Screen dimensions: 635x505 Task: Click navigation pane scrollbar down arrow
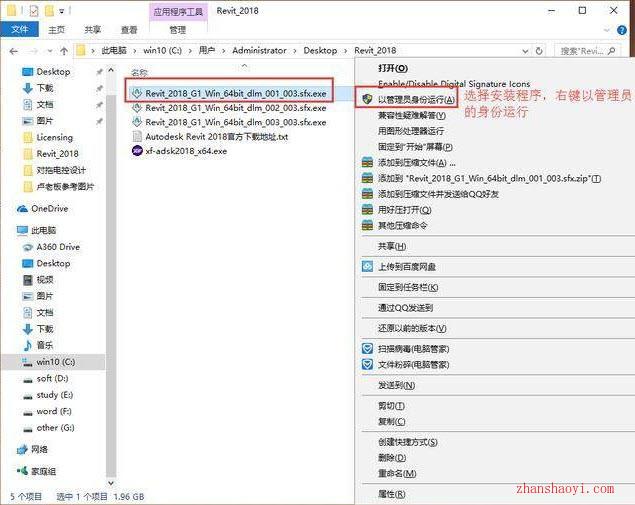coord(111,483)
